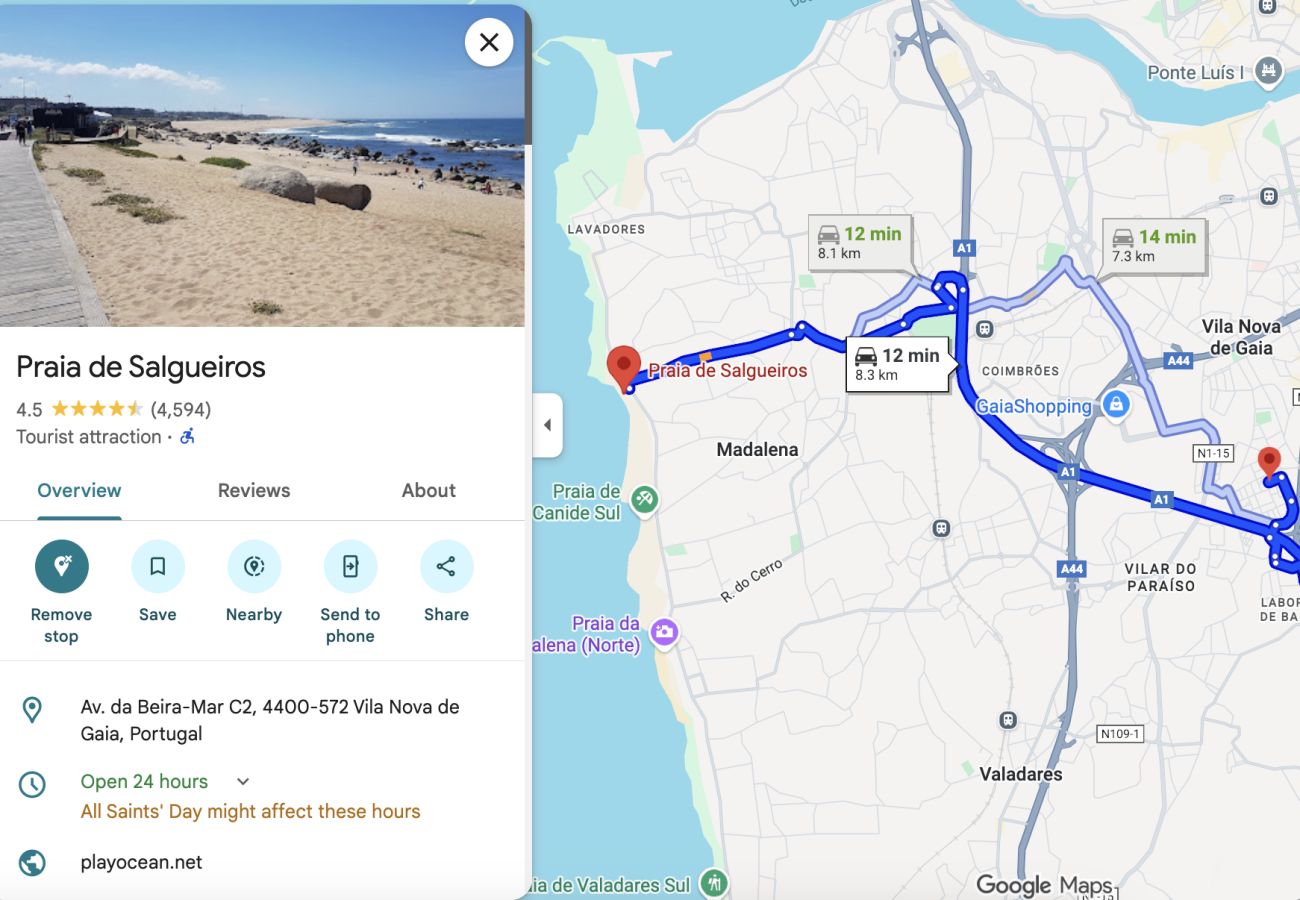Select the GaiaShopping map marker icon

pos(1117,405)
